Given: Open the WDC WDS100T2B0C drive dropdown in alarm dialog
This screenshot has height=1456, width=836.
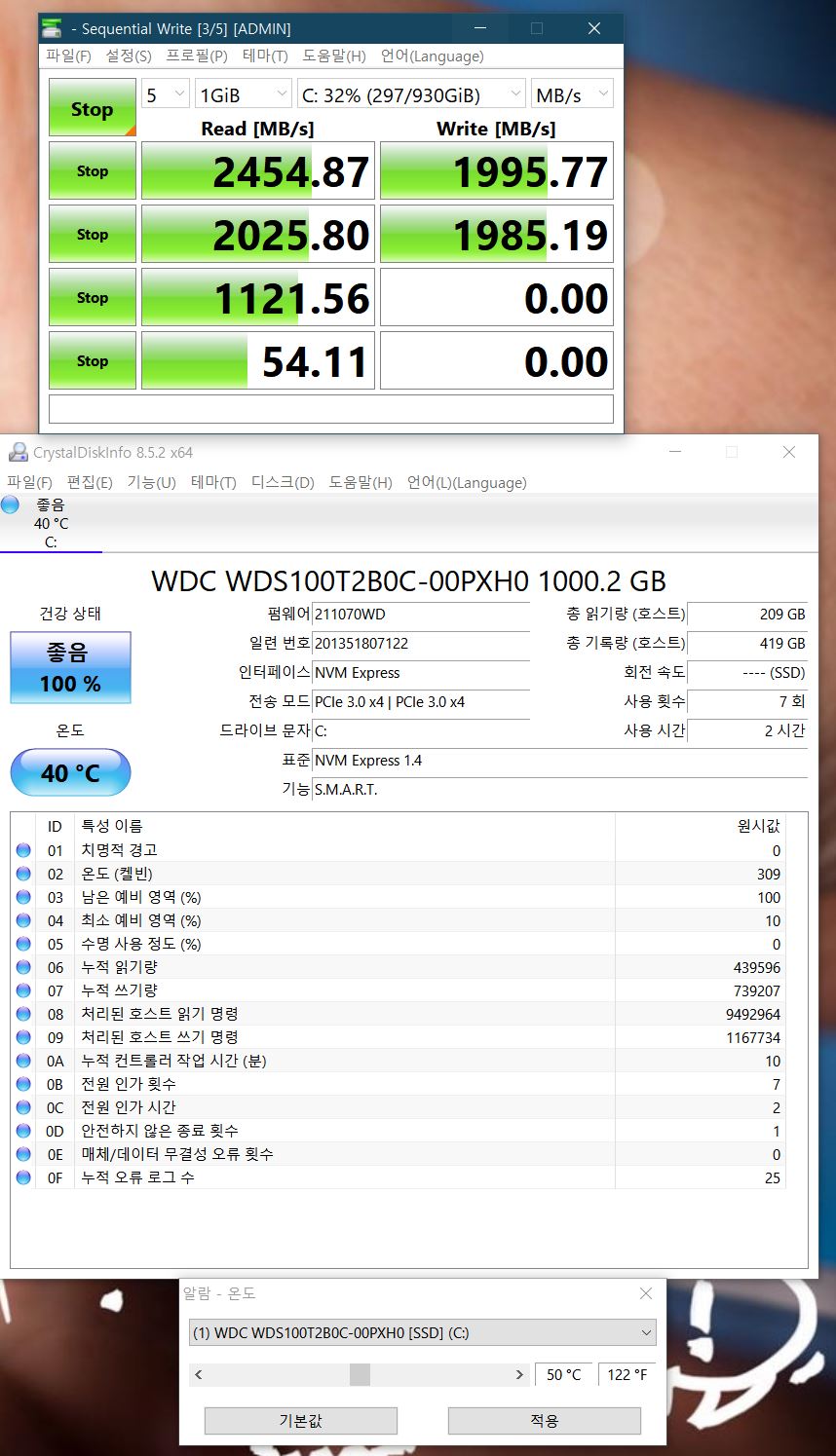Looking at the screenshot, I should 422,1332.
